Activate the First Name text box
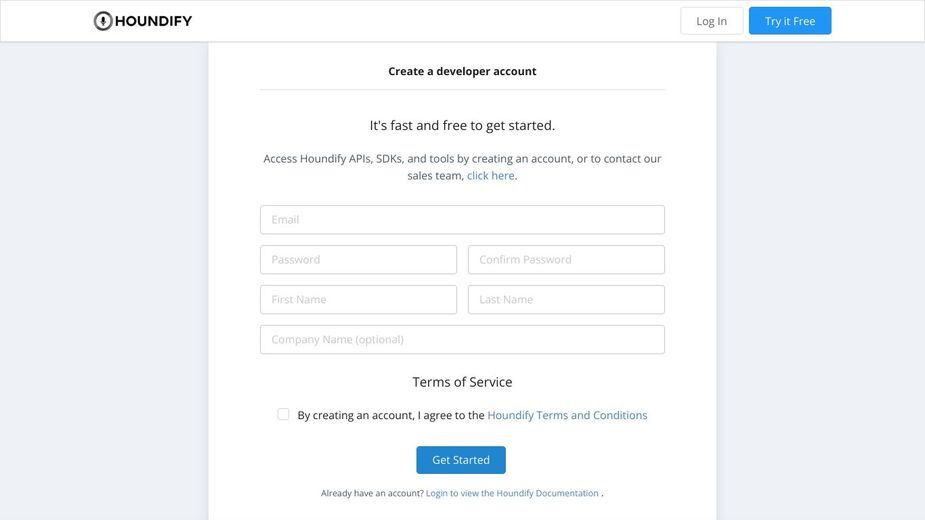This screenshot has width=925, height=520. tap(358, 300)
